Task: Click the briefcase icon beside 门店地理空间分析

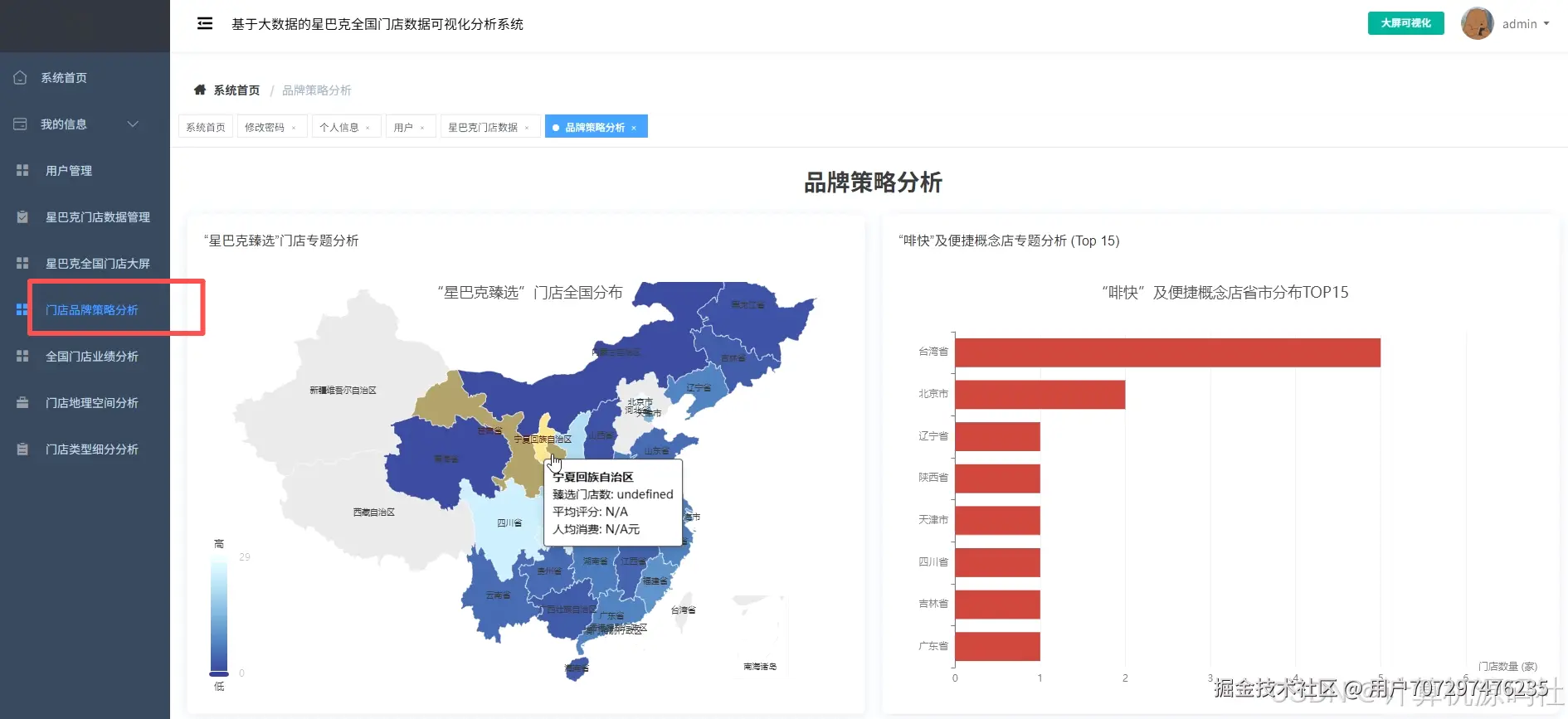Action: point(22,402)
